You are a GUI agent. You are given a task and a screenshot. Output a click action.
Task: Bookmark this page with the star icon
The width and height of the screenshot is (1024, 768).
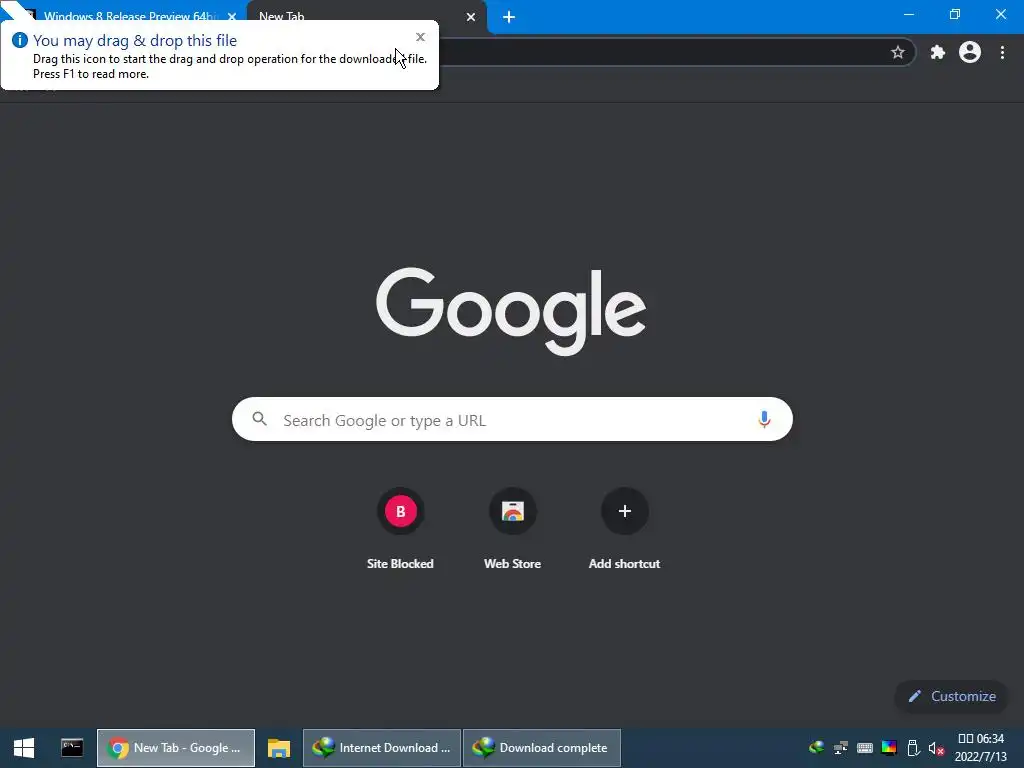[898, 52]
